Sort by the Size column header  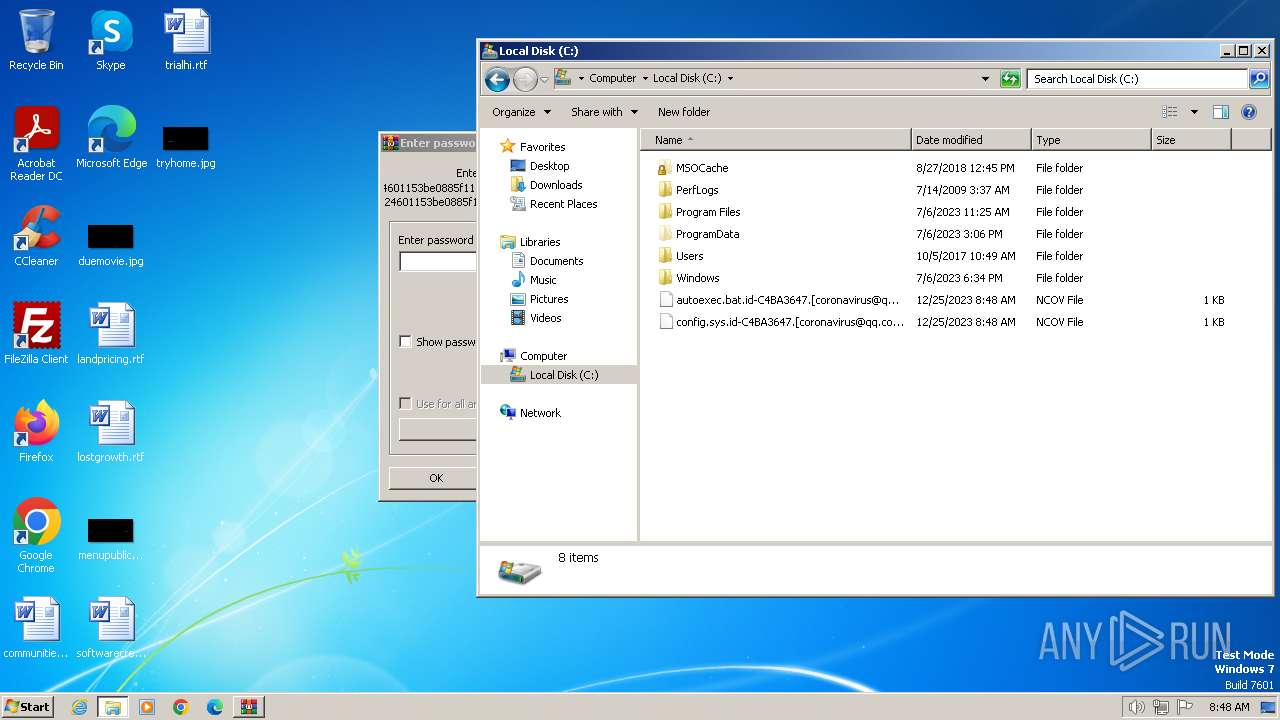point(1191,140)
